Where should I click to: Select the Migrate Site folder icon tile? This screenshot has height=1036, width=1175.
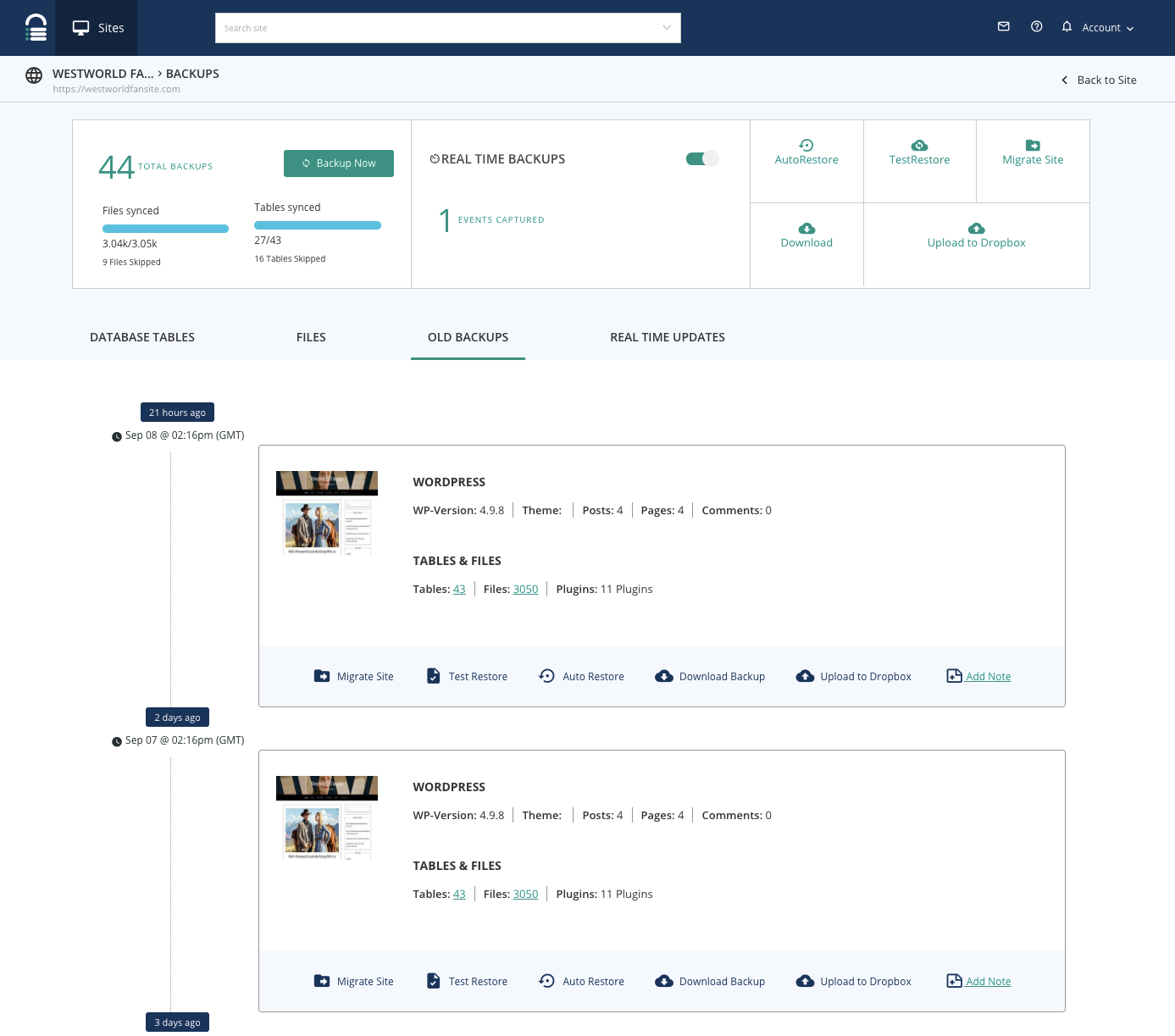click(1033, 152)
